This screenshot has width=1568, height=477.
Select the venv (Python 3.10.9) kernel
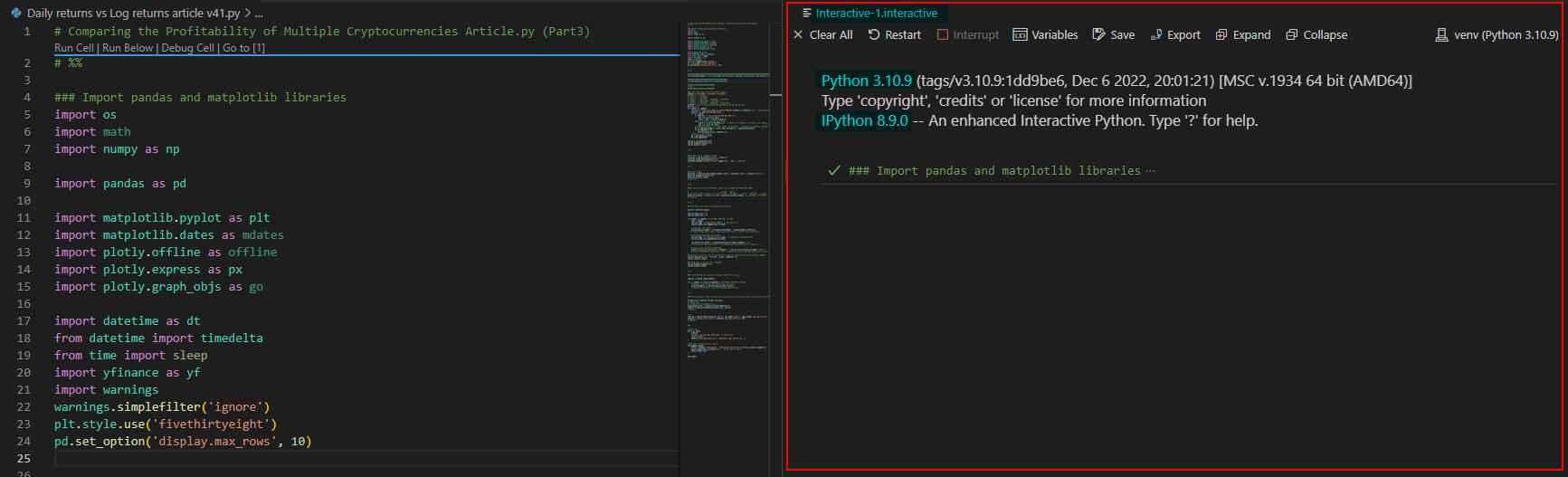click(1497, 35)
